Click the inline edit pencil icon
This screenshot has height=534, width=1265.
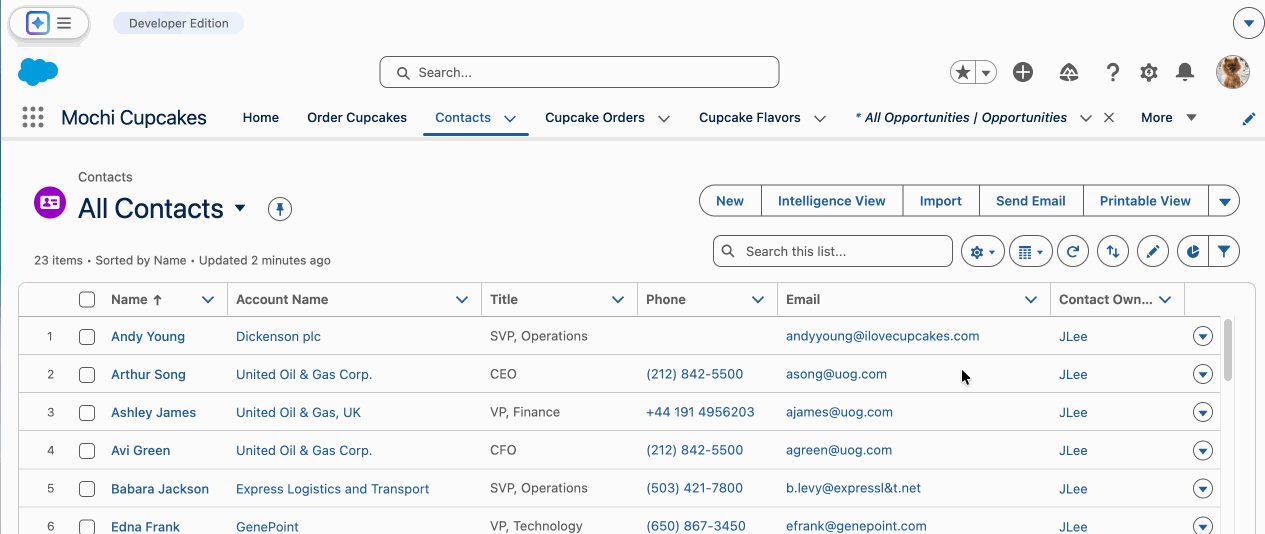[1153, 252]
